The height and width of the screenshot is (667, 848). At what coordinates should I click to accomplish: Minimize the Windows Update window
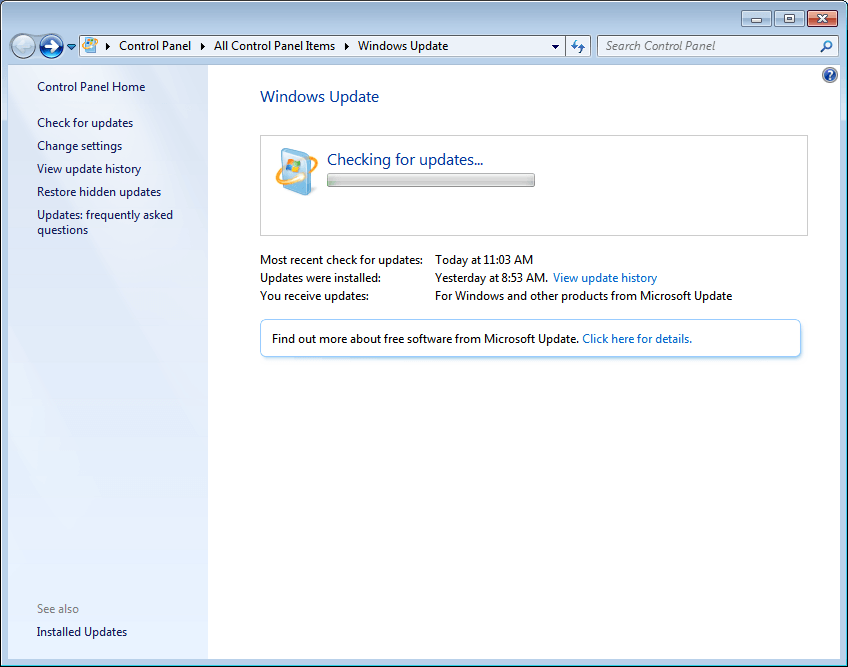[x=756, y=19]
